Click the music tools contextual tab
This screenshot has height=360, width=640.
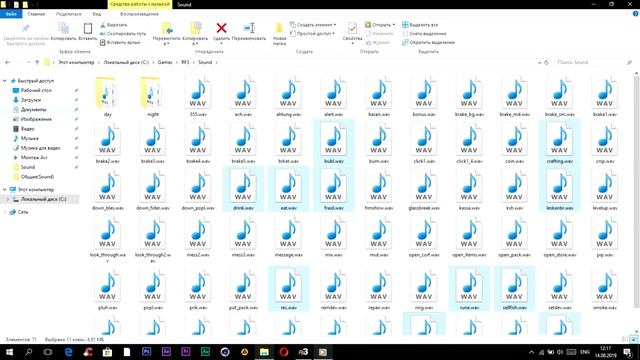(x=140, y=4)
